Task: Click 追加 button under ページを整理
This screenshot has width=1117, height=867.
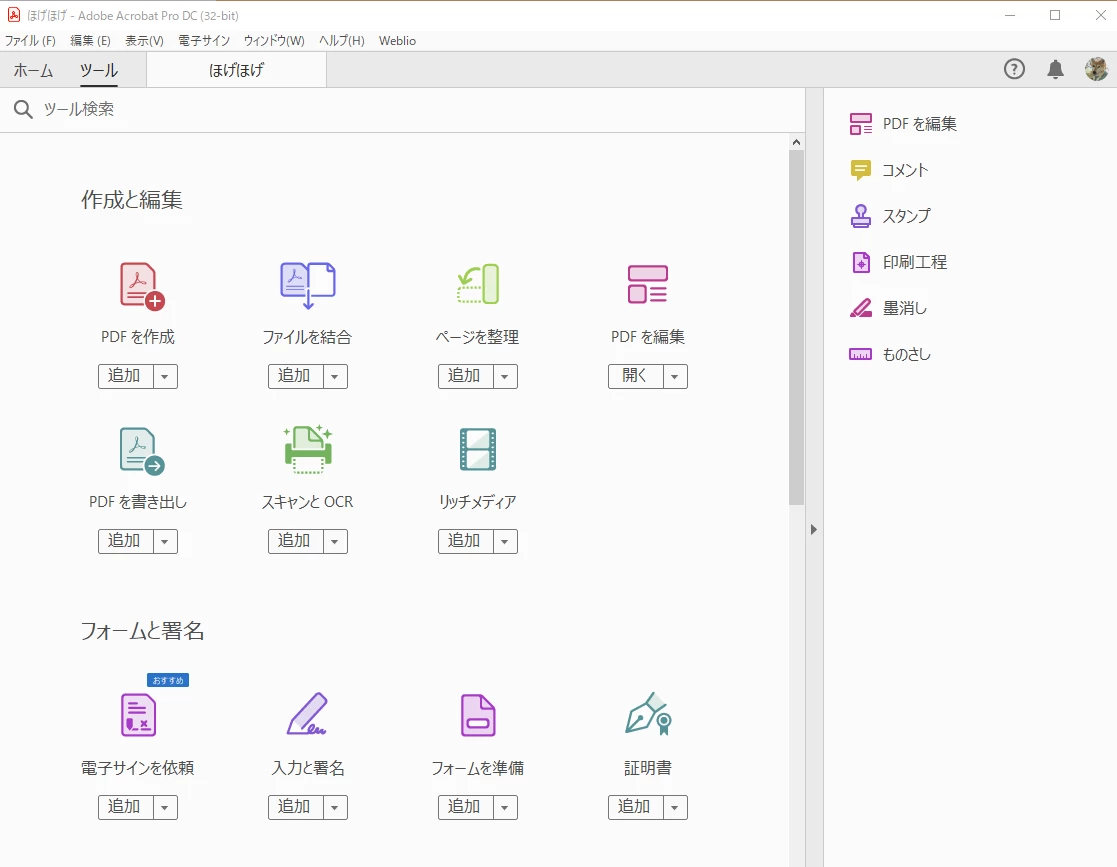Action: pyautogui.click(x=466, y=376)
